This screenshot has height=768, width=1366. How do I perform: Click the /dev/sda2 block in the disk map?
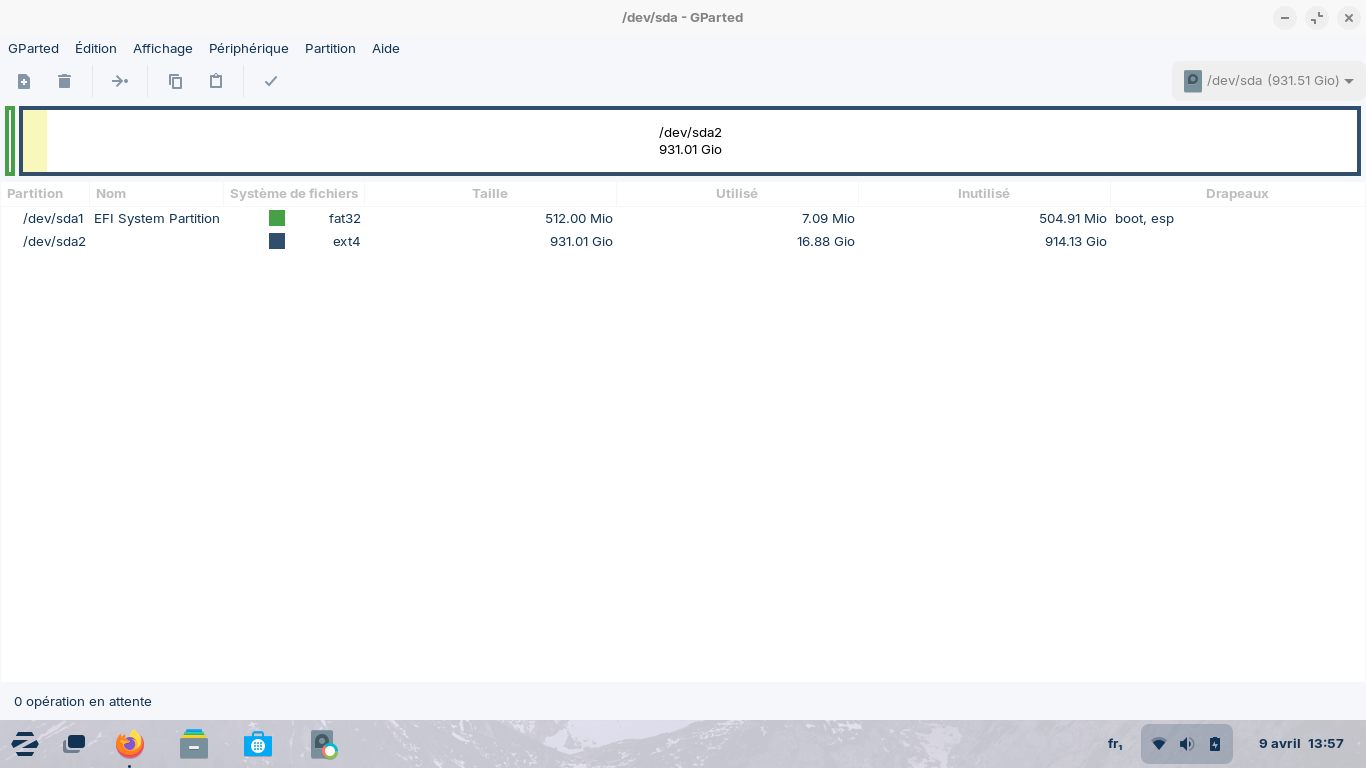(x=690, y=141)
